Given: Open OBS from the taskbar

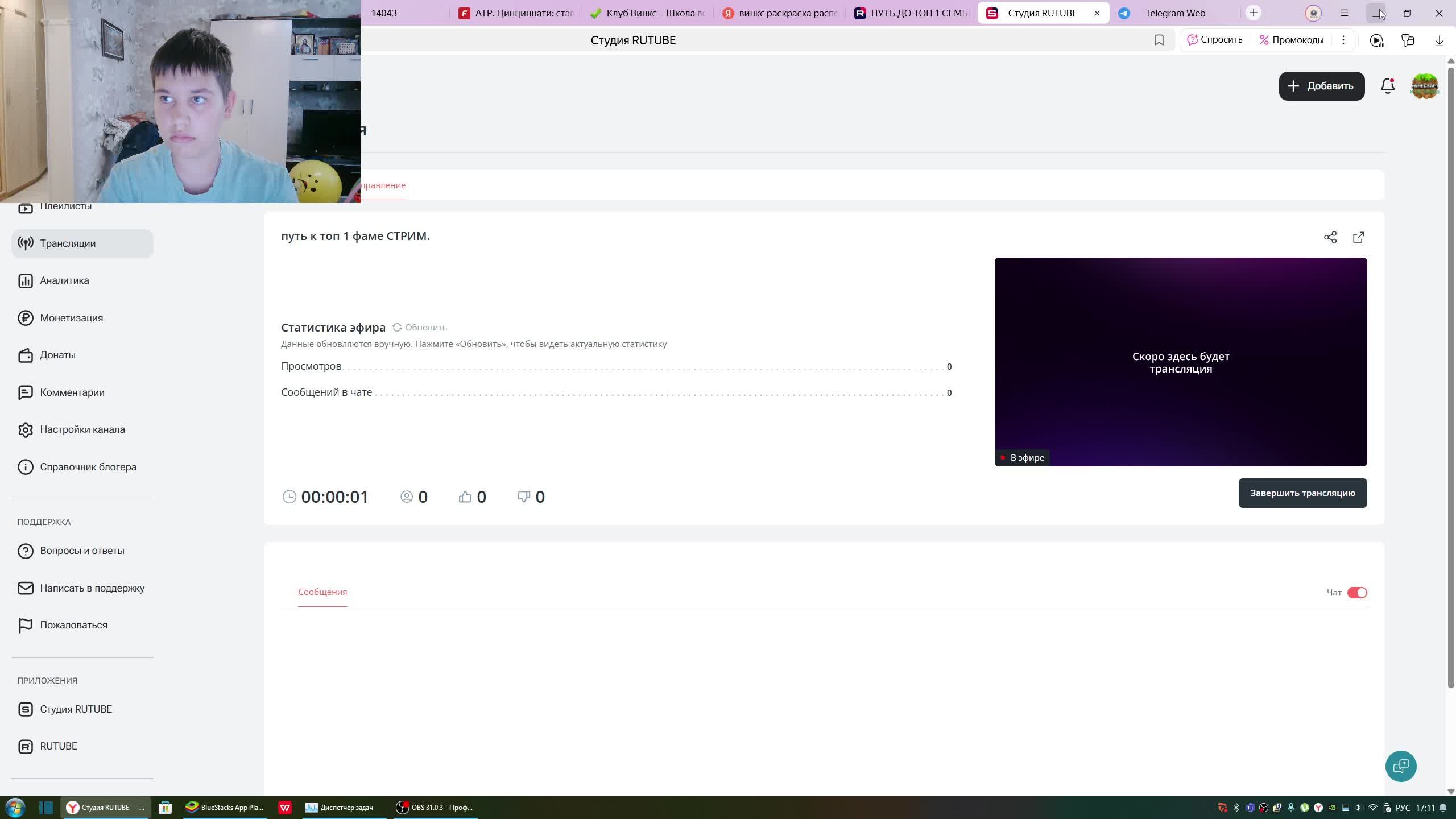Looking at the screenshot, I should pos(435,807).
